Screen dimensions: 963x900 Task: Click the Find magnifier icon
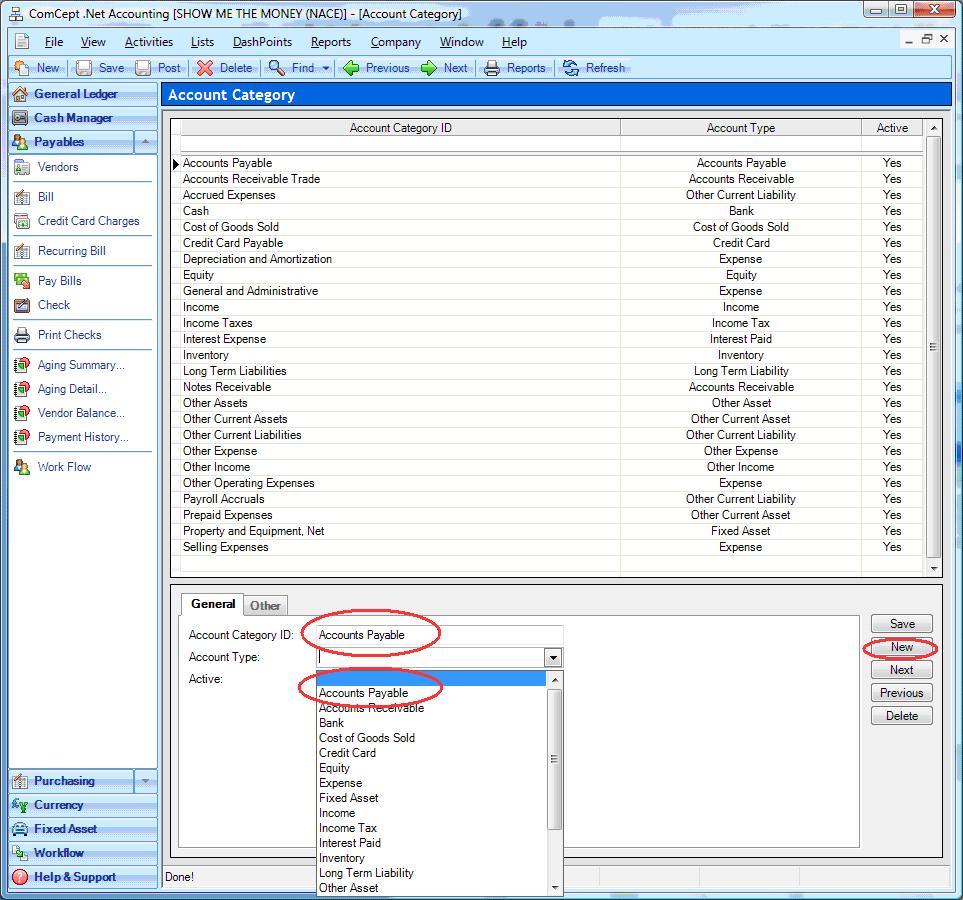(x=277, y=68)
